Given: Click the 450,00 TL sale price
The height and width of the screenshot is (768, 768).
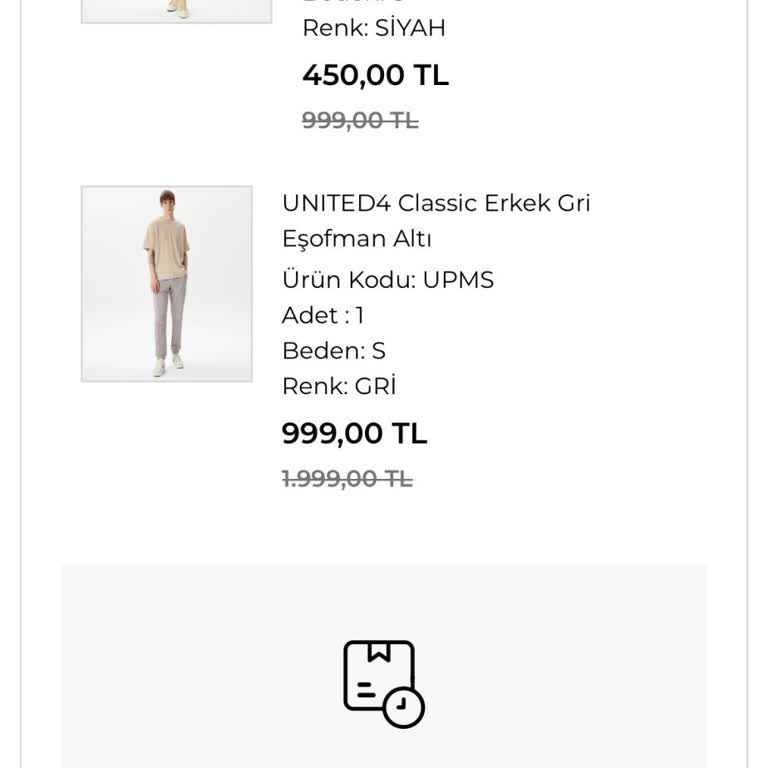Looking at the screenshot, I should click(375, 75).
